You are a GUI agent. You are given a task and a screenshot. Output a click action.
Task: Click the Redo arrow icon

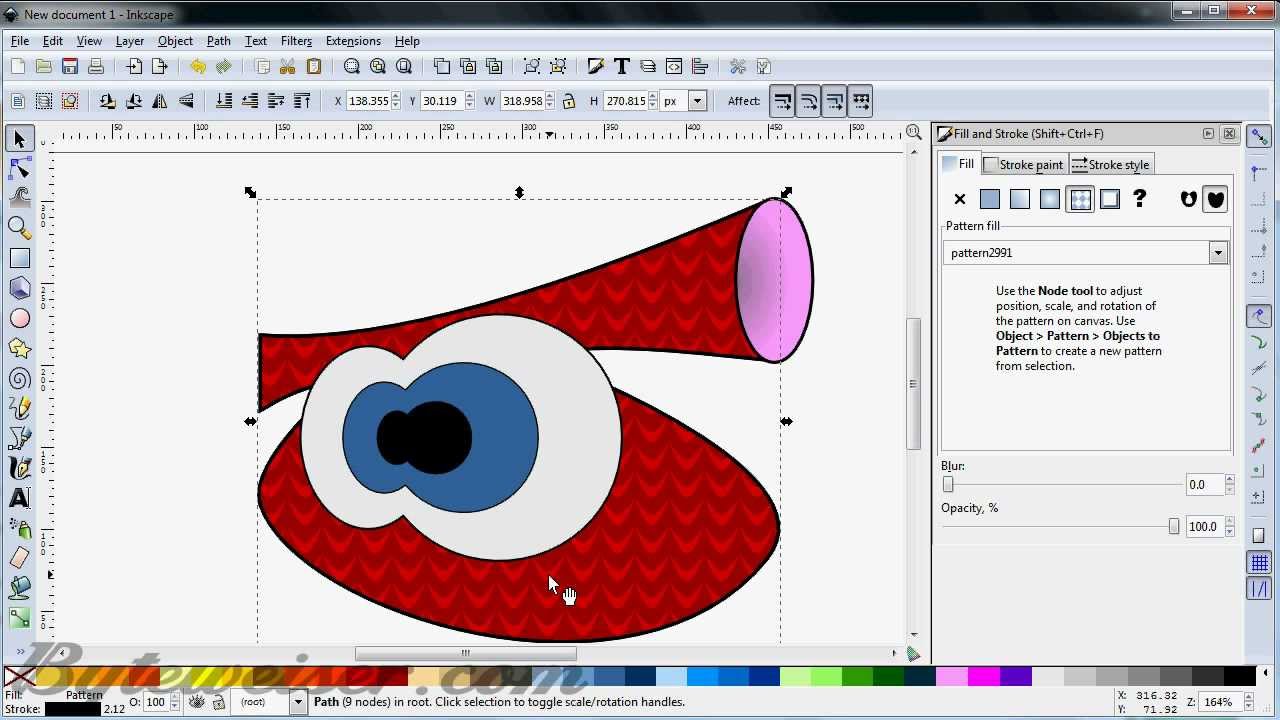coord(224,66)
